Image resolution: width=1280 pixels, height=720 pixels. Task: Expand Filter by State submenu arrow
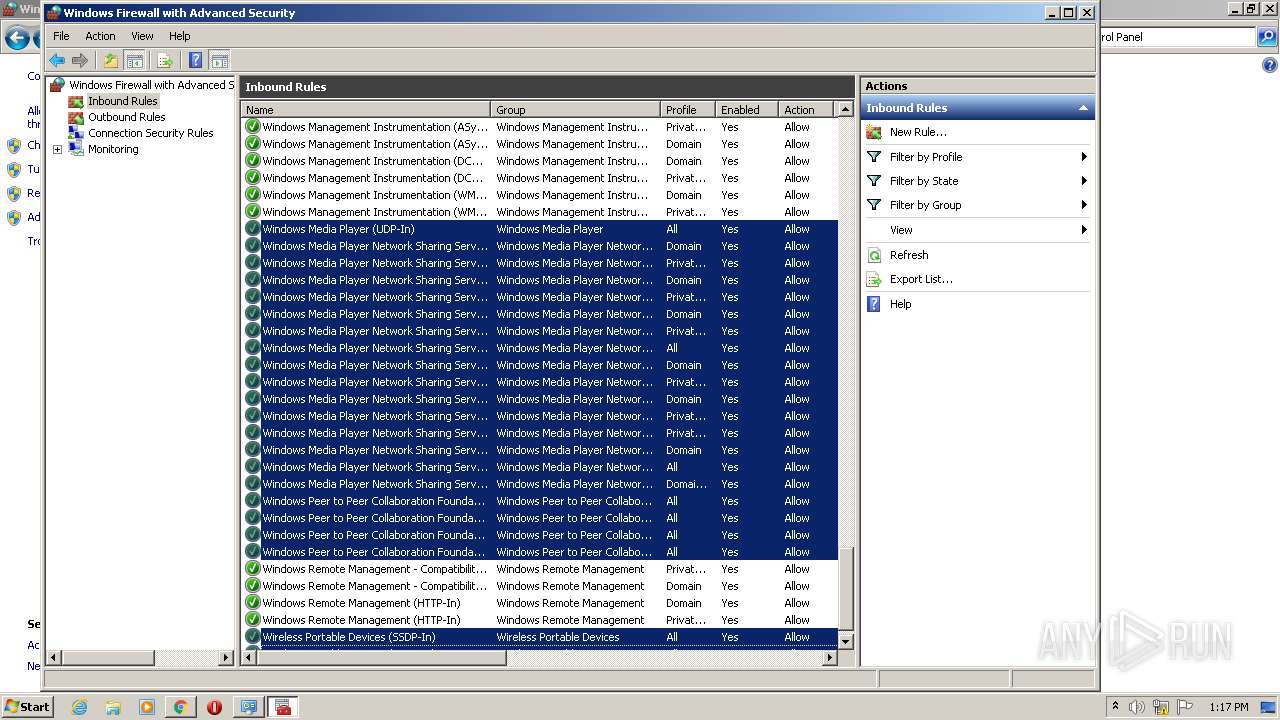click(x=1084, y=181)
